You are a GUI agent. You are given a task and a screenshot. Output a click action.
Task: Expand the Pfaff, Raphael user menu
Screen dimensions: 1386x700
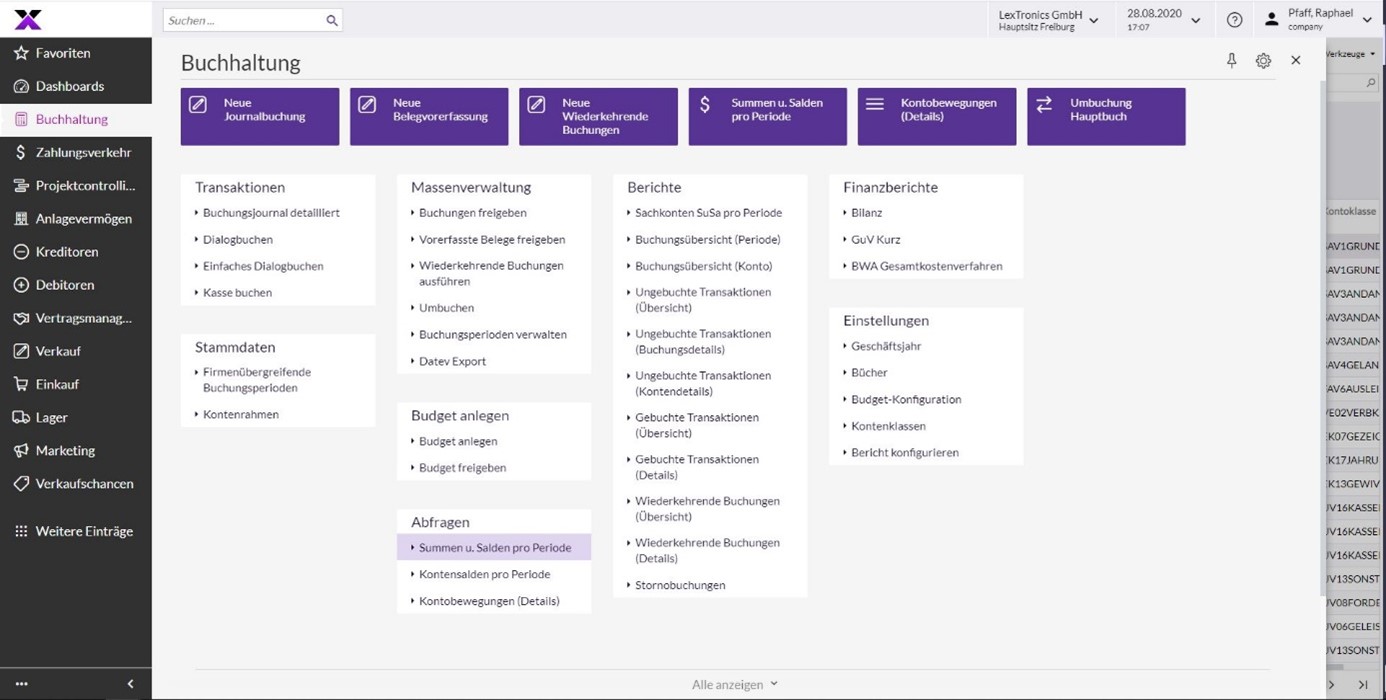click(1366, 20)
